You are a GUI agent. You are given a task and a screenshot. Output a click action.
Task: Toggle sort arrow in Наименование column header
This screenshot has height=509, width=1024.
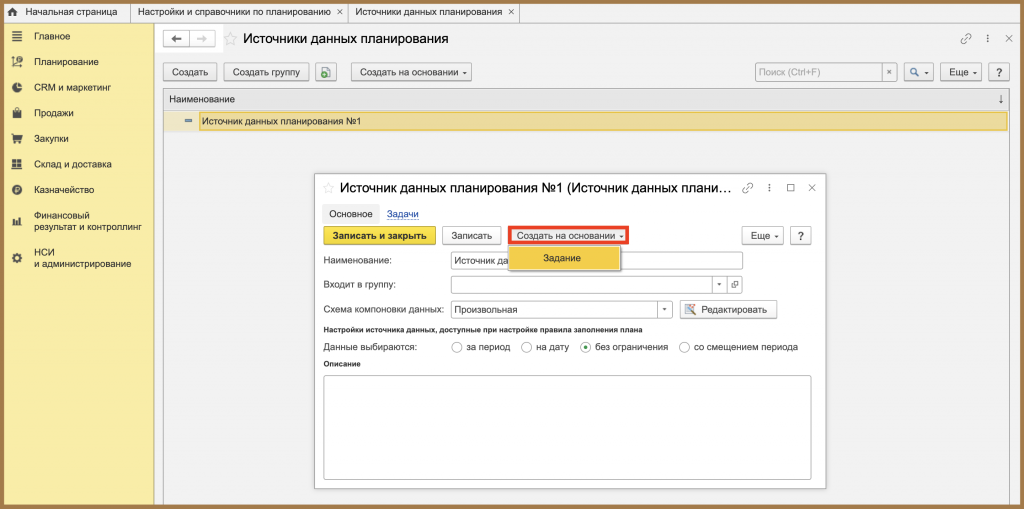point(1000,99)
